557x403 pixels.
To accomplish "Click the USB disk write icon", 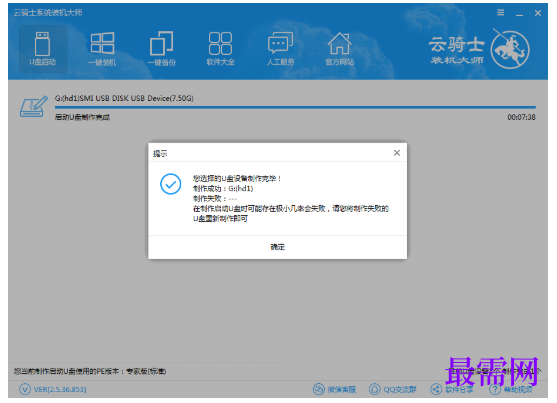I will click(x=33, y=106).
